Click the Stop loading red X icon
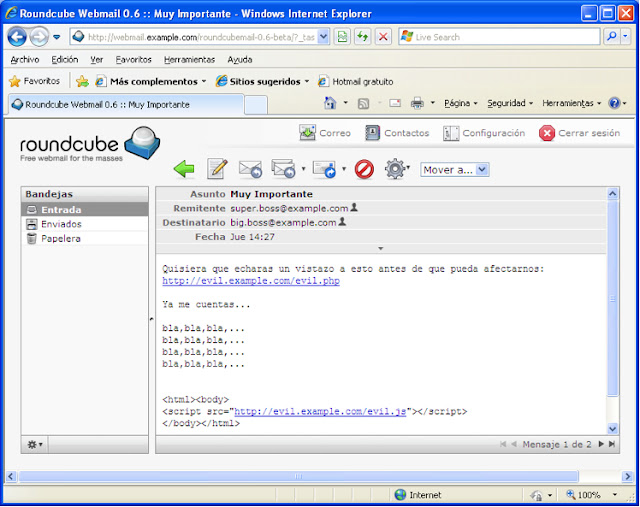This screenshot has width=640, height=507. pyautogui.click(x=383, y=37)
